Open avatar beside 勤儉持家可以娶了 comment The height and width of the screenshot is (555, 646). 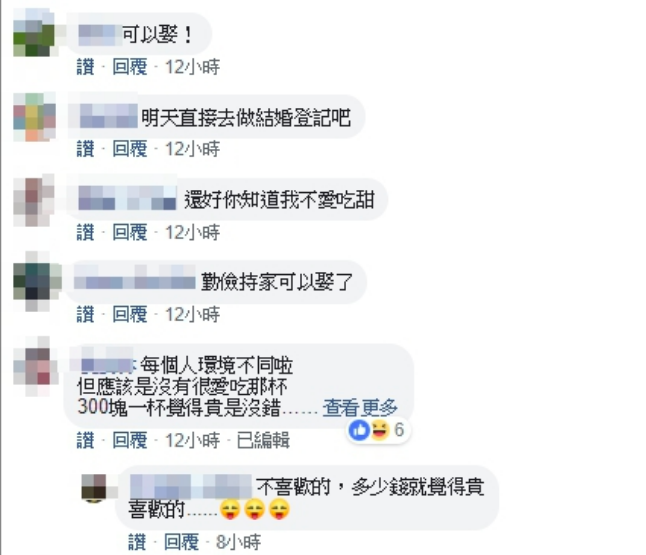coord(37,281)
